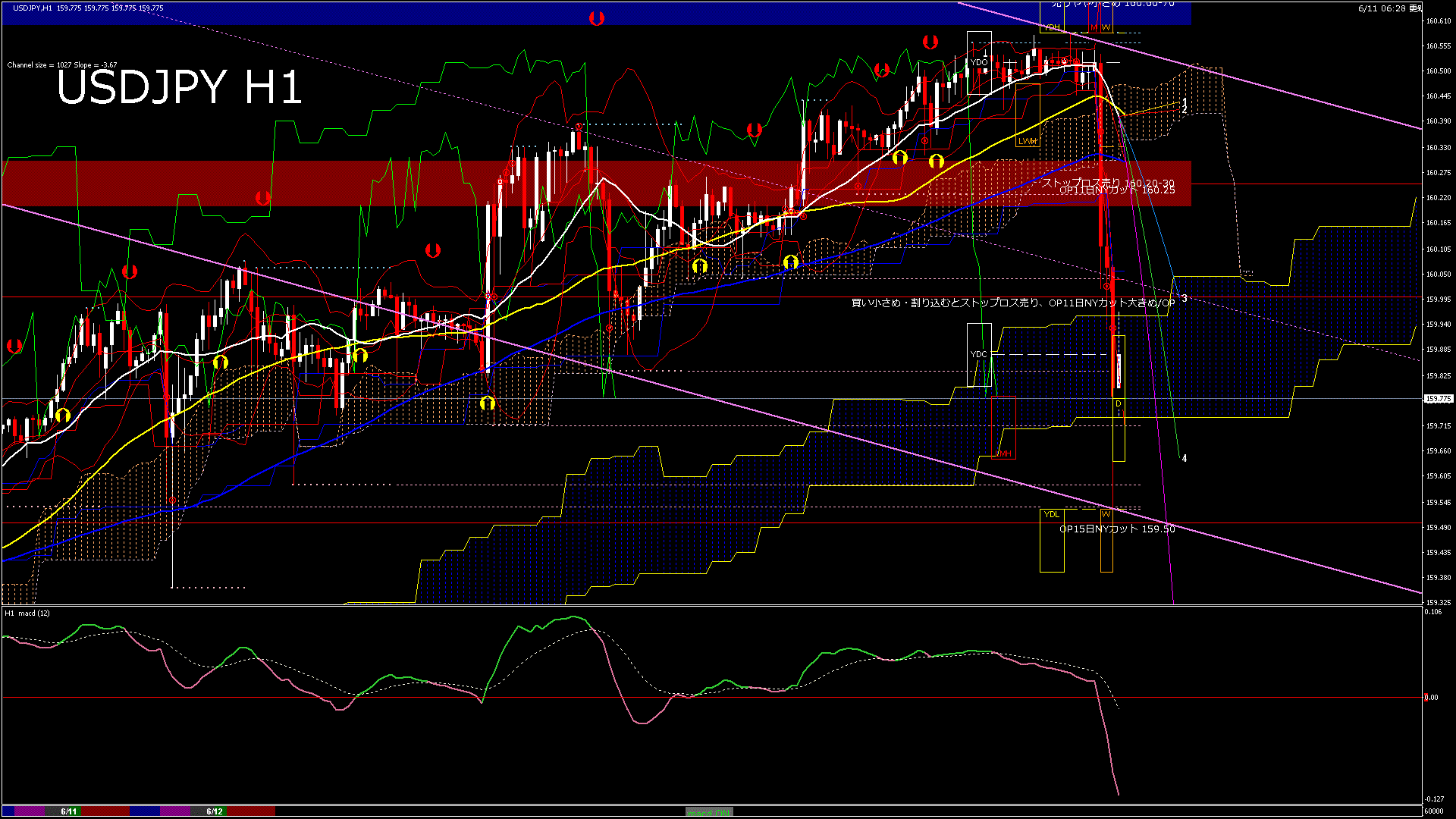This screenshot has width=1456, height=819.
Task: Select the YDO level marker box
Action: [979, 63]
